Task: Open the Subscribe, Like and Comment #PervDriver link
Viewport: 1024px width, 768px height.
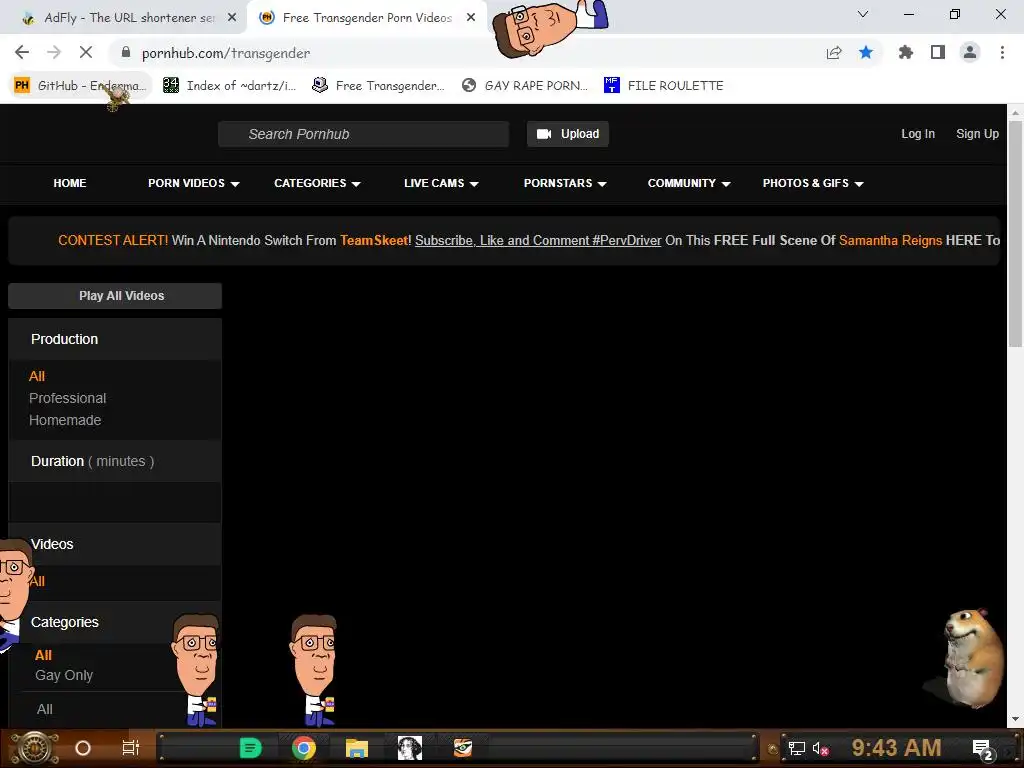Action: point(538,240)
